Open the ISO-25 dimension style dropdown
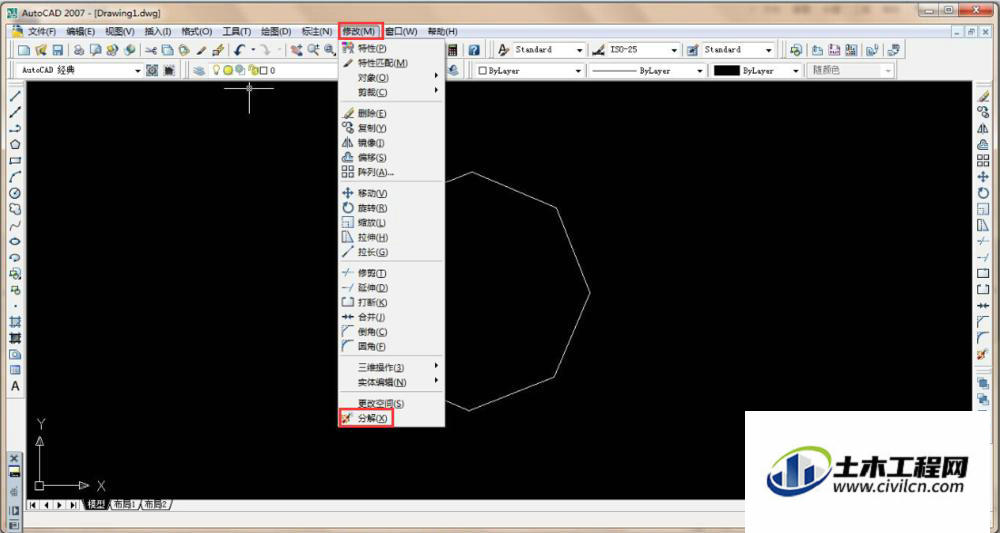The width and height of the screenshot is (1000, 533). pos(673,50)
